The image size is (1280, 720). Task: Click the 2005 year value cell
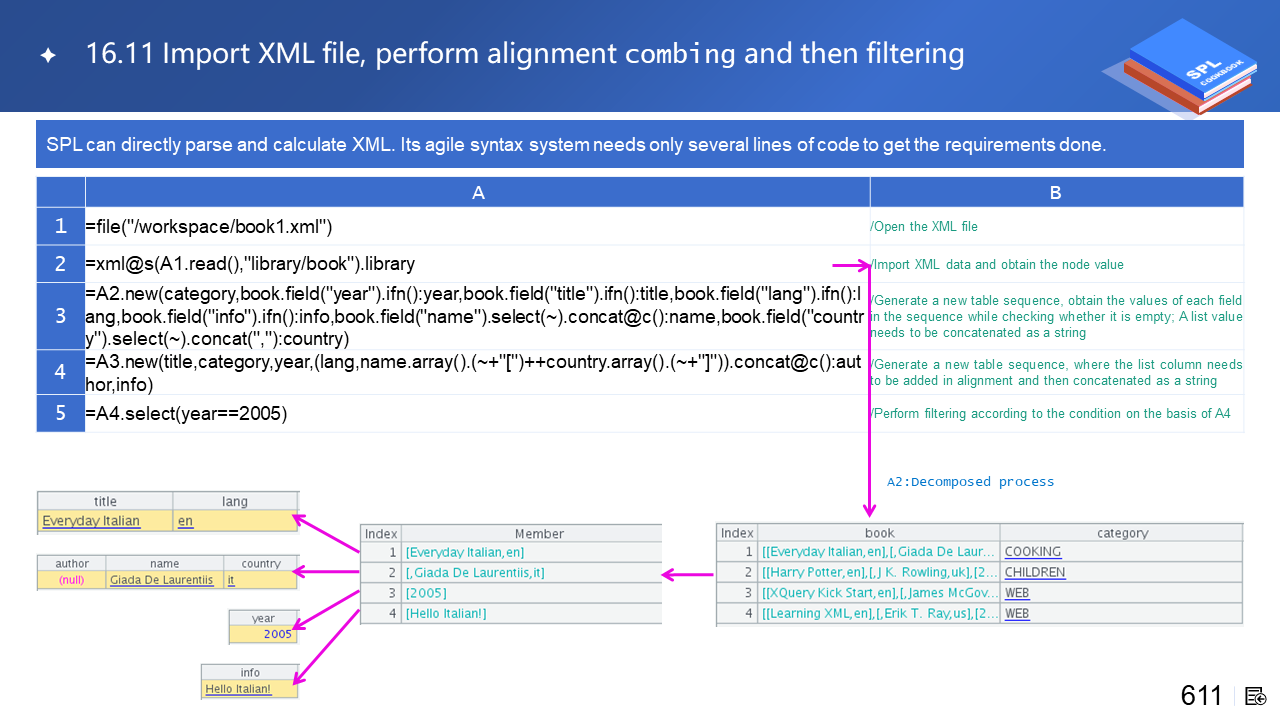coord(264,635)
